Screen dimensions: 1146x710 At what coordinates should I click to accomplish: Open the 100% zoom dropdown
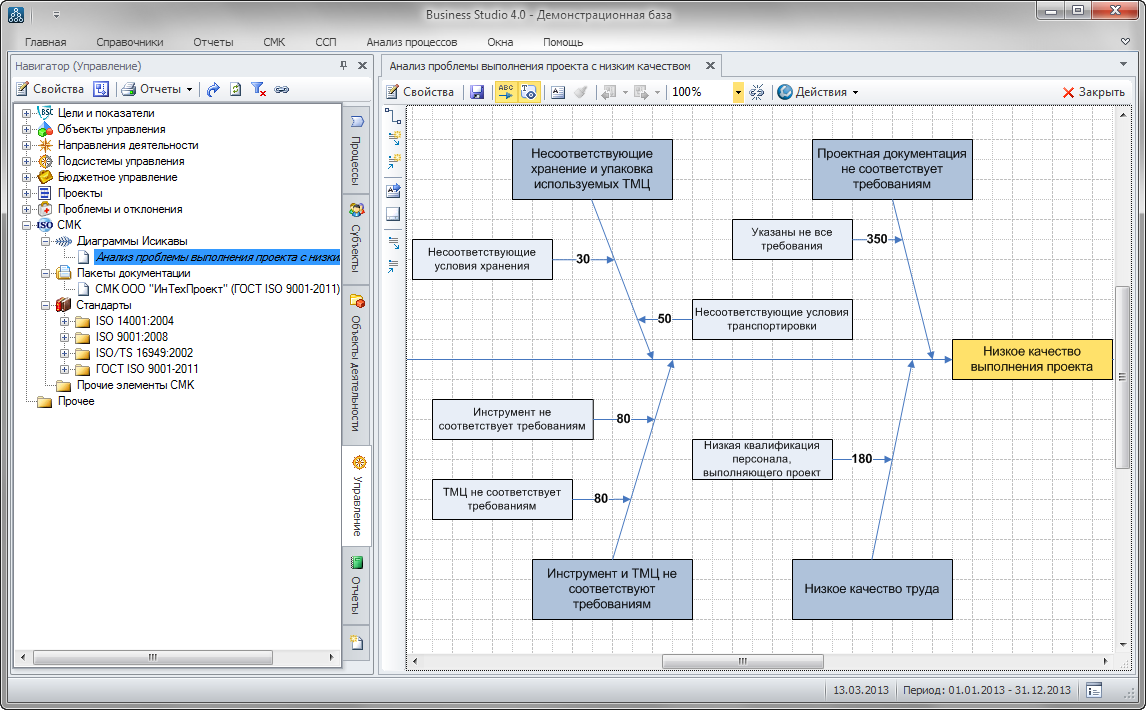point(739,92)
